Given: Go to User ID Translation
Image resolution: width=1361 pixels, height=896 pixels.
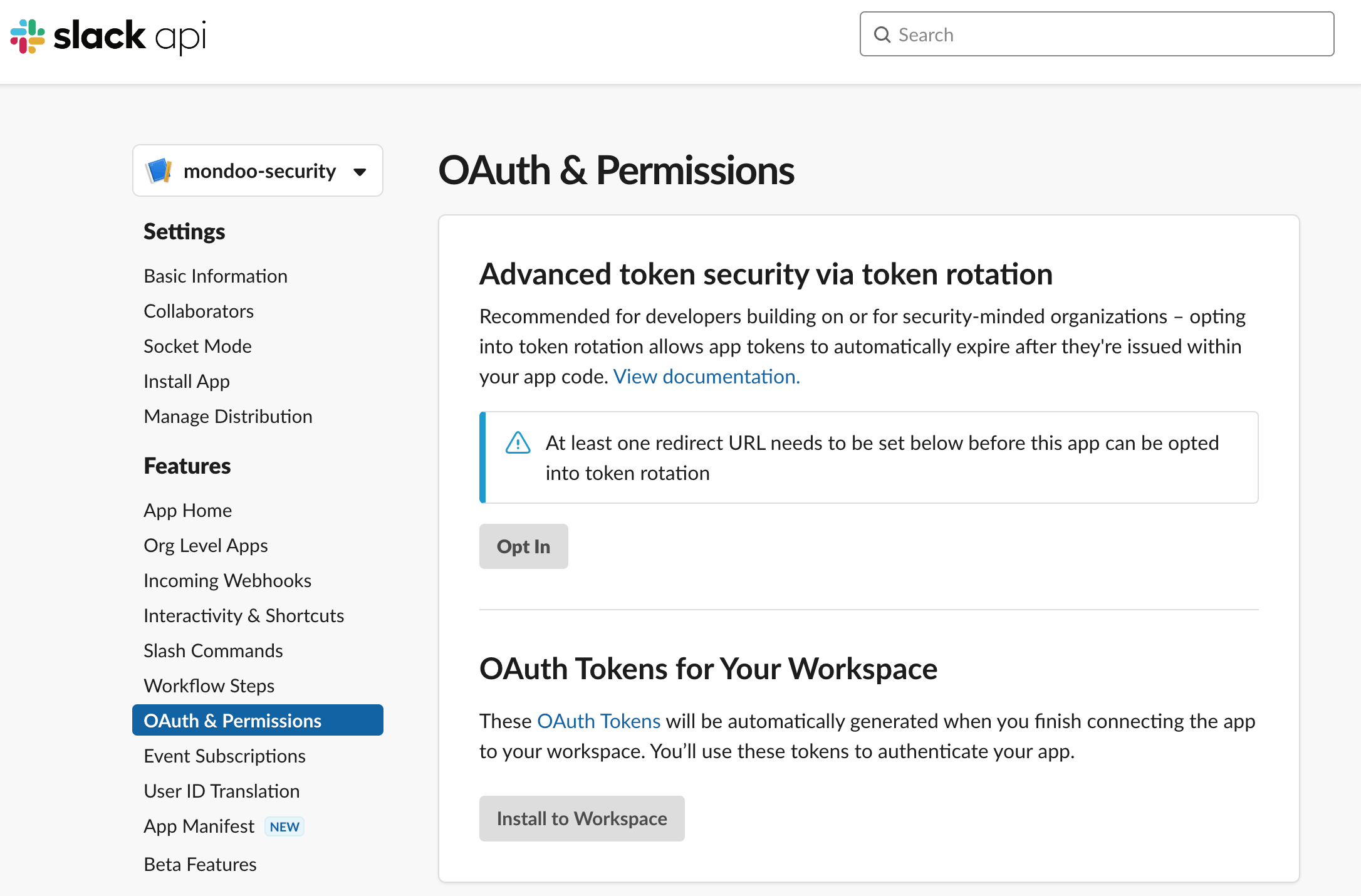Looking at the screenshot, I should click(x=221, y=791).
